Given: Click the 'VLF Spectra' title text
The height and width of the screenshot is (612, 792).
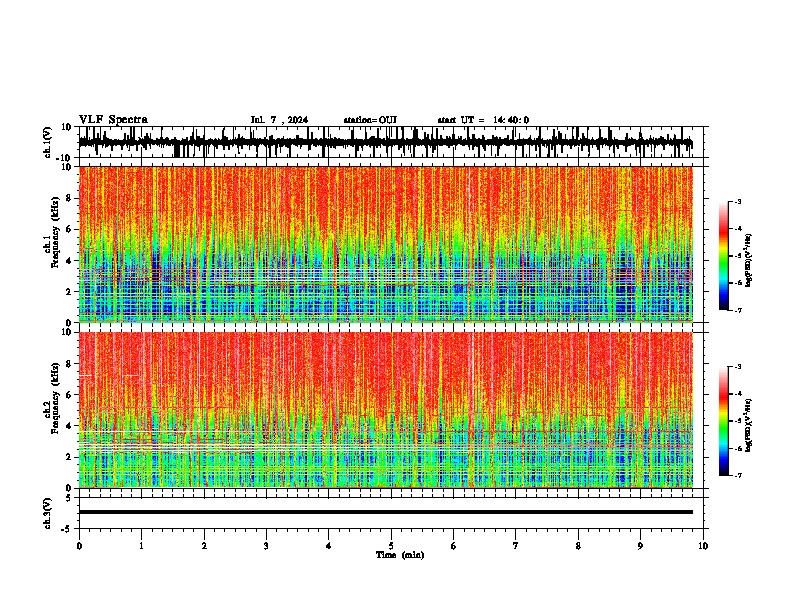Looking at the screenshot, I should point(113,120).
